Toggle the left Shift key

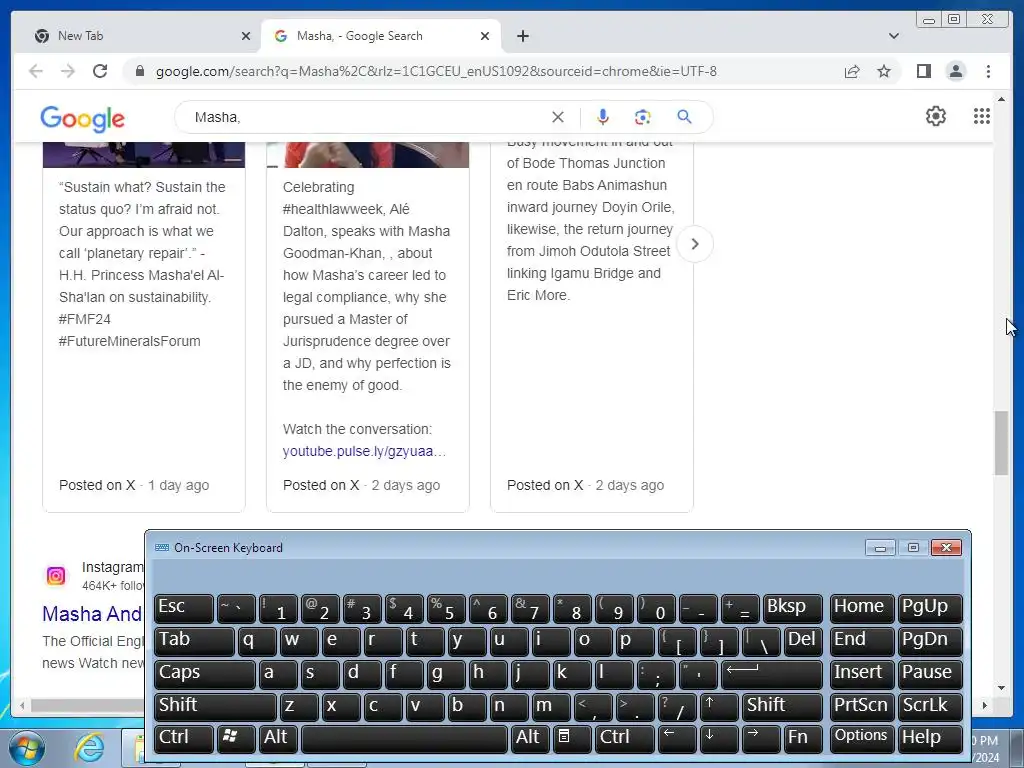(216, 706)
